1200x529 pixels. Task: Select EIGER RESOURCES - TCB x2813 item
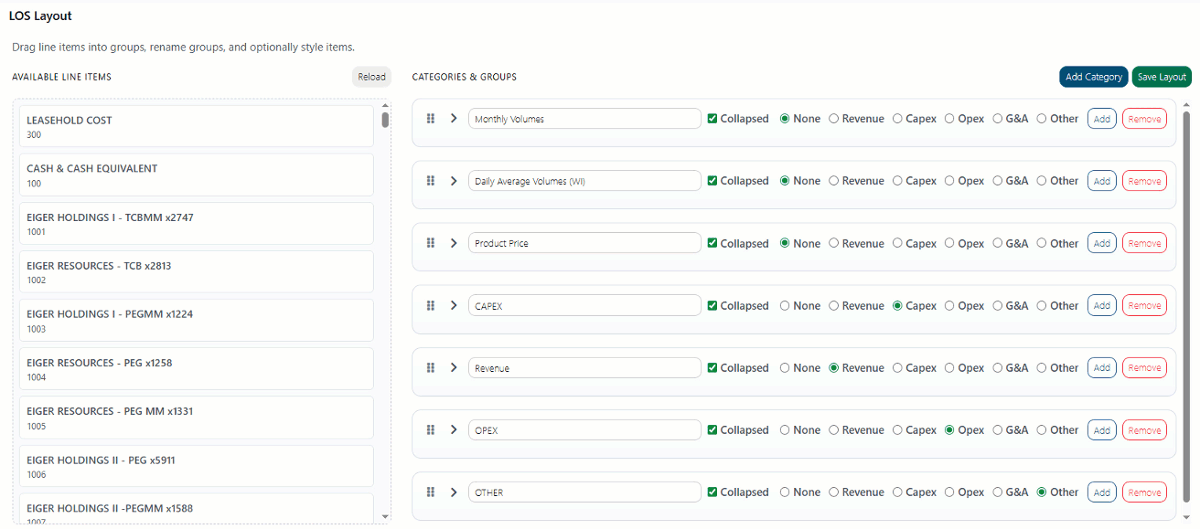pyautogui.click(x=196, y=272)
